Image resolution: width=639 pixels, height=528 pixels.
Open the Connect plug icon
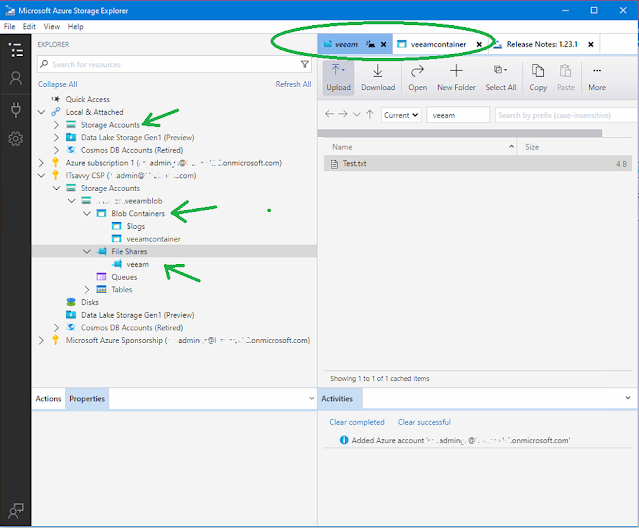pyautogui.click(x=15, y=110)
